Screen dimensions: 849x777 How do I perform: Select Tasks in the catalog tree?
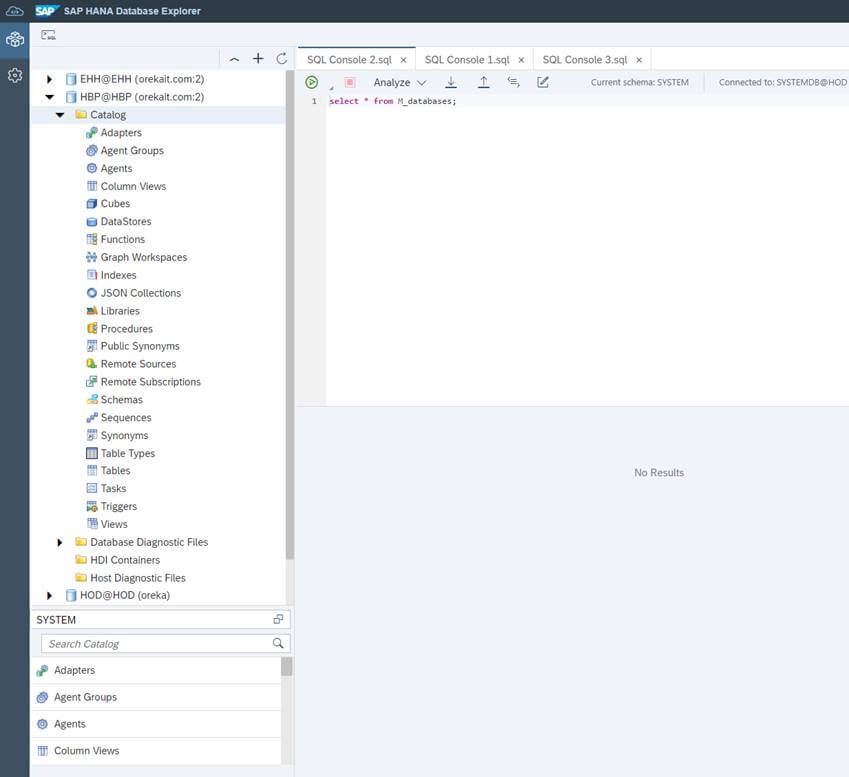(113, 488)
